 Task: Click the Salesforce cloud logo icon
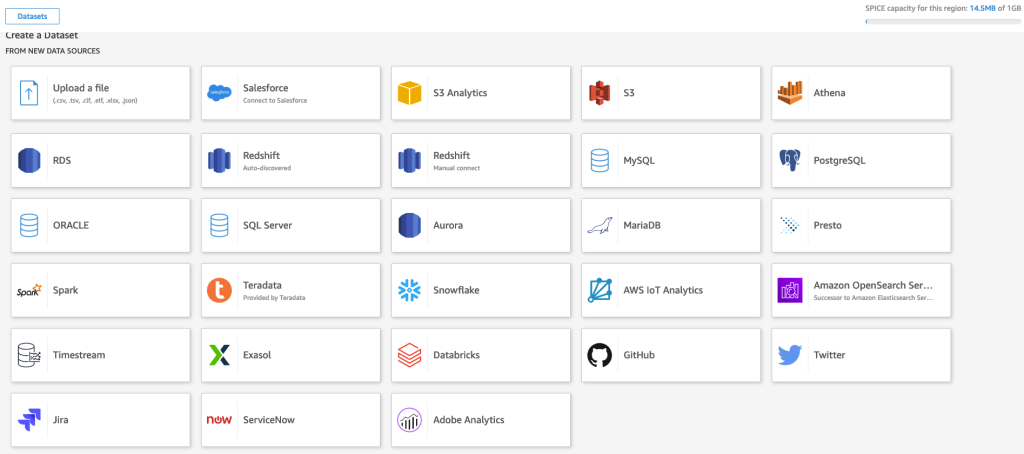(219, 93)
